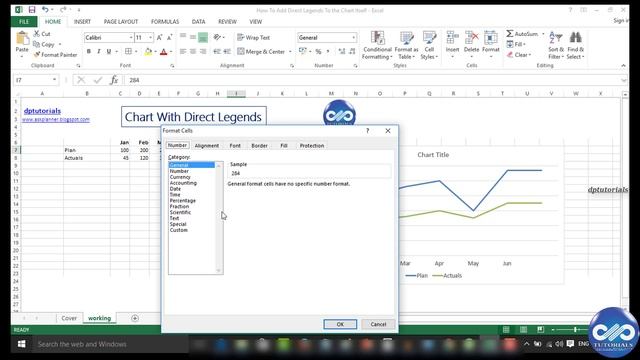This screenshot has height=360, width=640.
Task: Click Sort & Filter icon
Action: 556,38
